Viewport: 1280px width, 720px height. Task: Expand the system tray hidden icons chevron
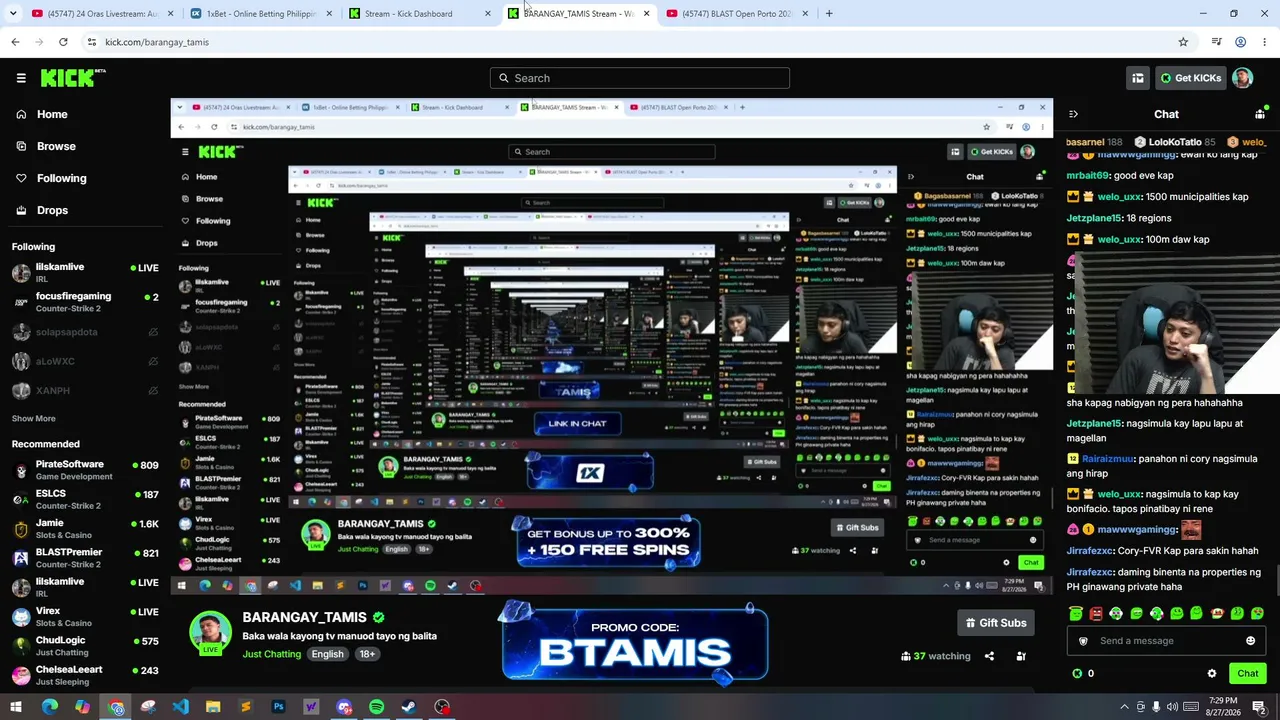click(x=1124, y=707)
